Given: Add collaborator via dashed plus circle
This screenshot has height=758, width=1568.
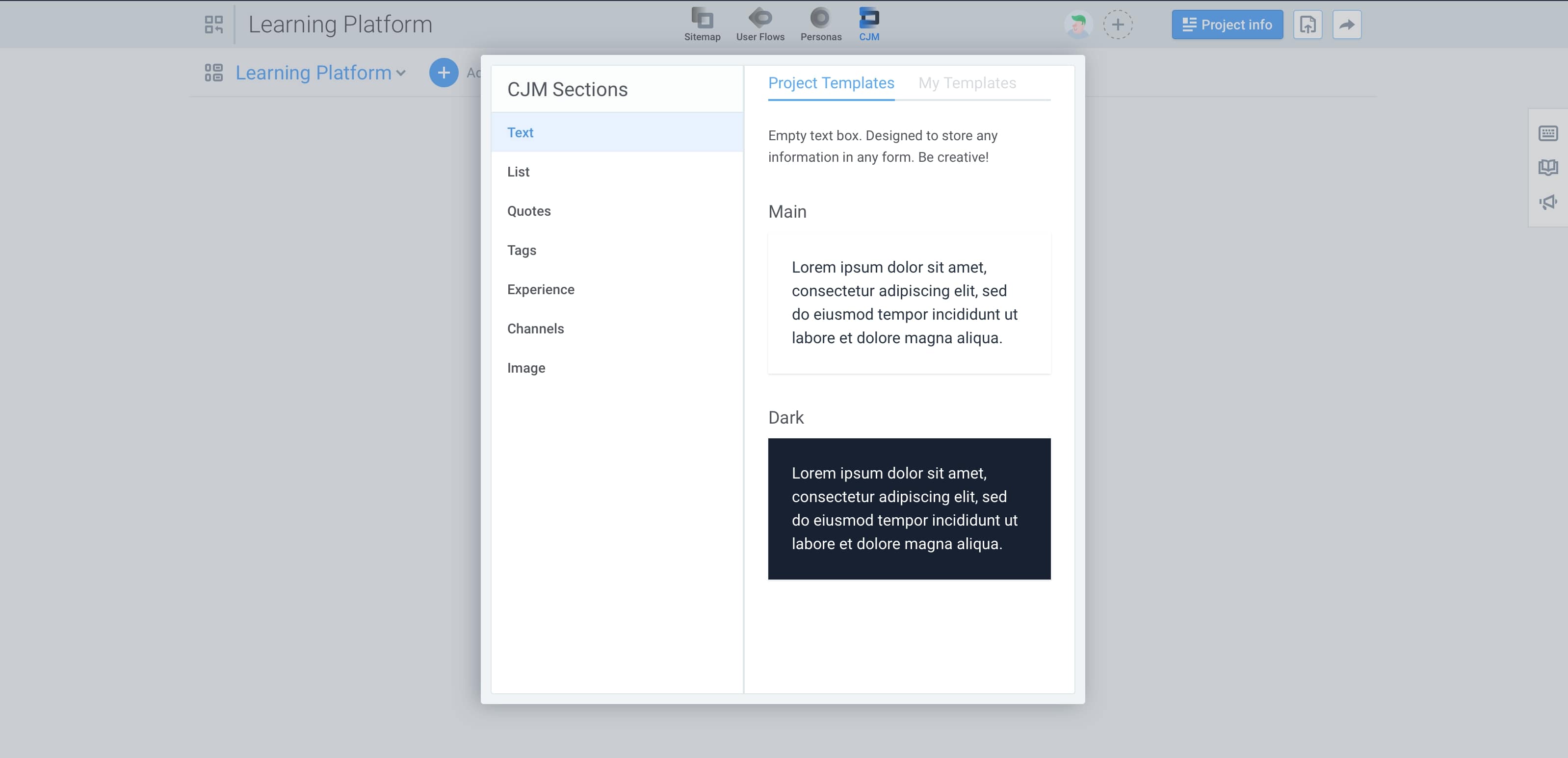Looking at the screenshot, I should point(1118,25).
